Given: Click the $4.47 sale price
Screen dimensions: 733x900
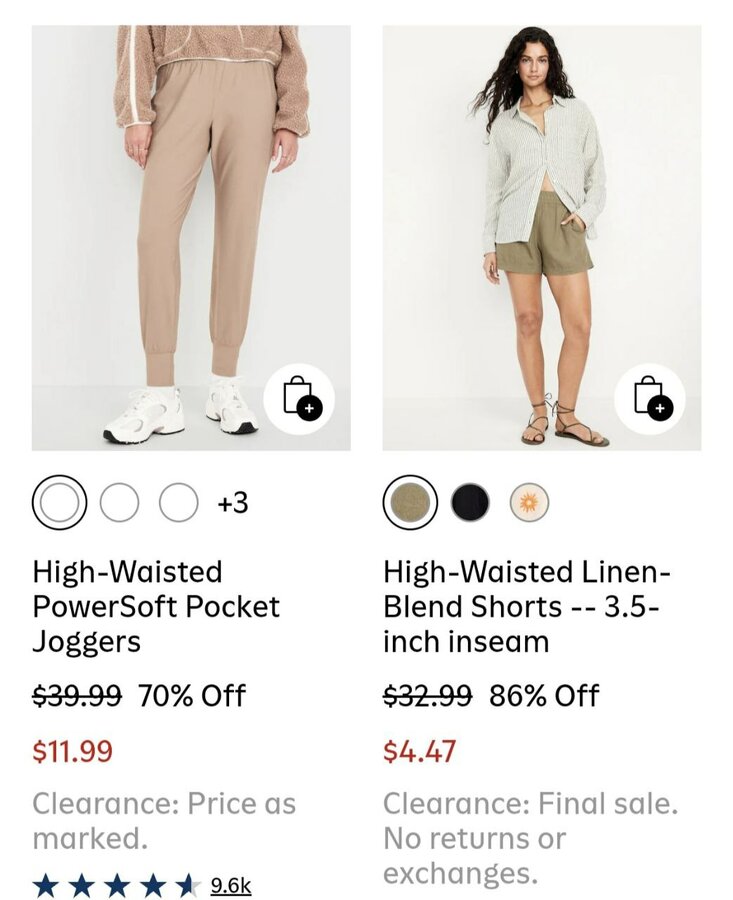Looking at the screenshot, I should tap(419, 751).
